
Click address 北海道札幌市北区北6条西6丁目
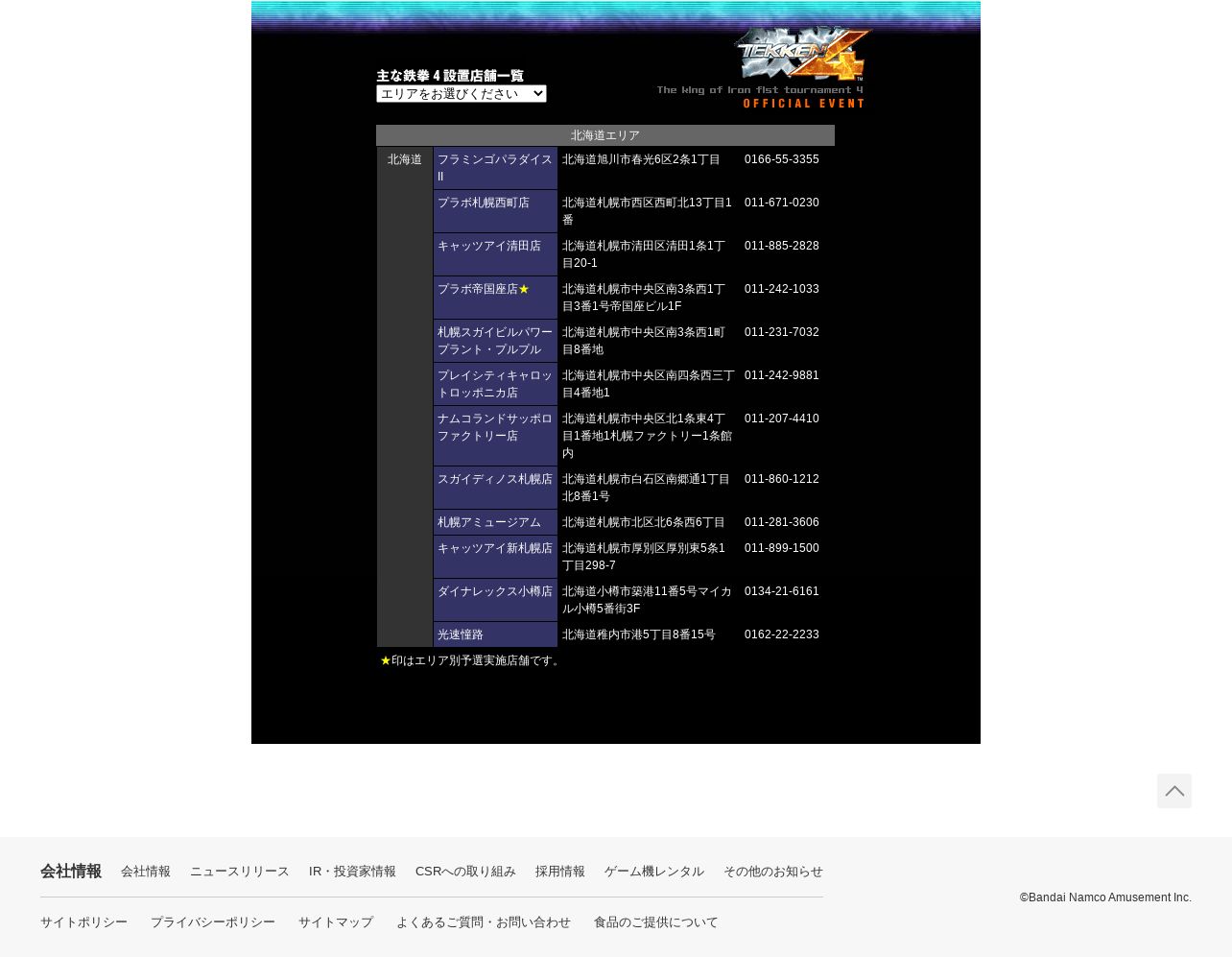point(644,522)
